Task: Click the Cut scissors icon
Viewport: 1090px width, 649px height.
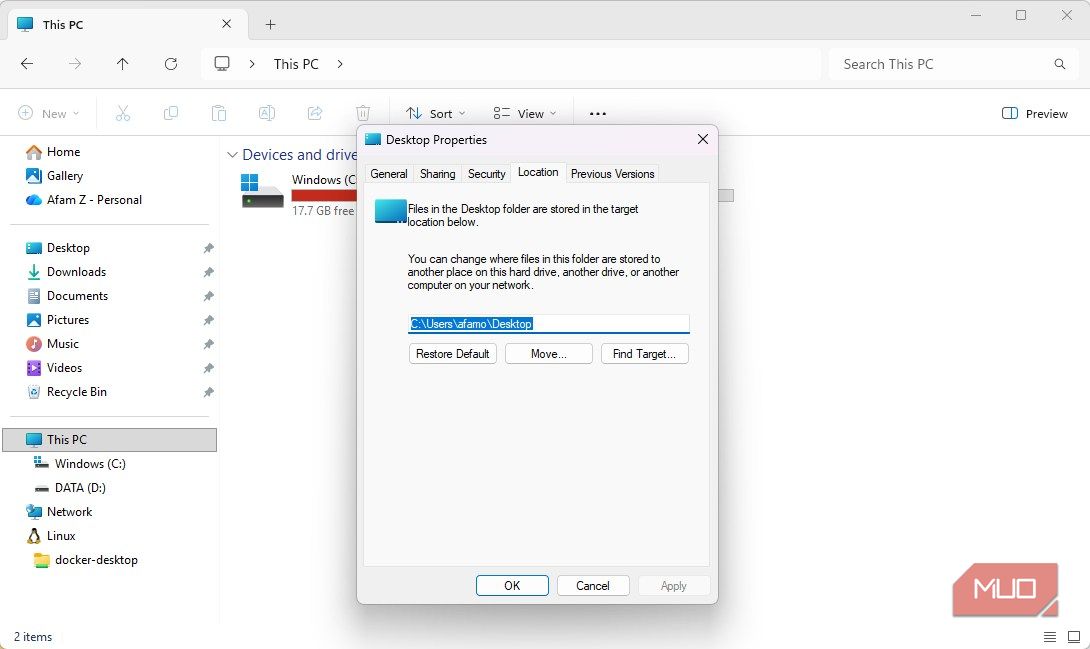Action: point(123,113)
